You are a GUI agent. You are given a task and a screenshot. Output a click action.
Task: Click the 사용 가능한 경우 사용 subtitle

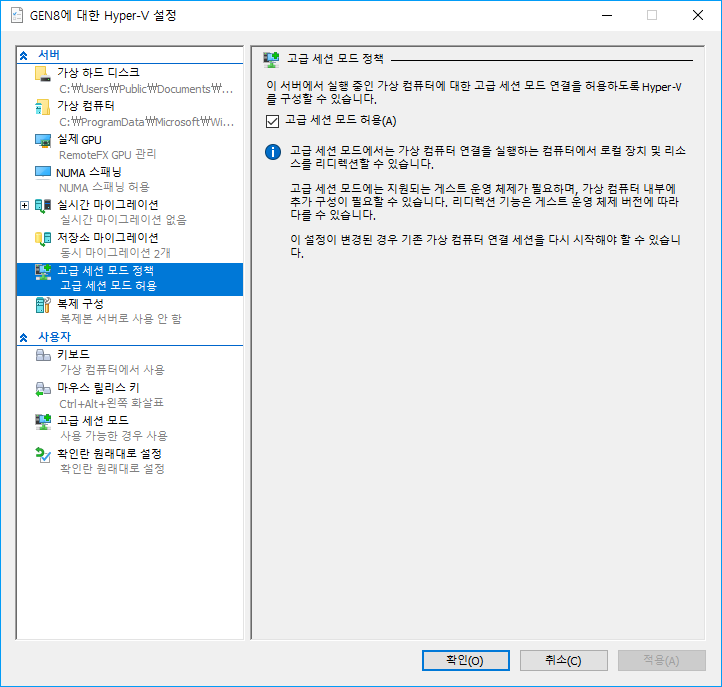(114, 436)
